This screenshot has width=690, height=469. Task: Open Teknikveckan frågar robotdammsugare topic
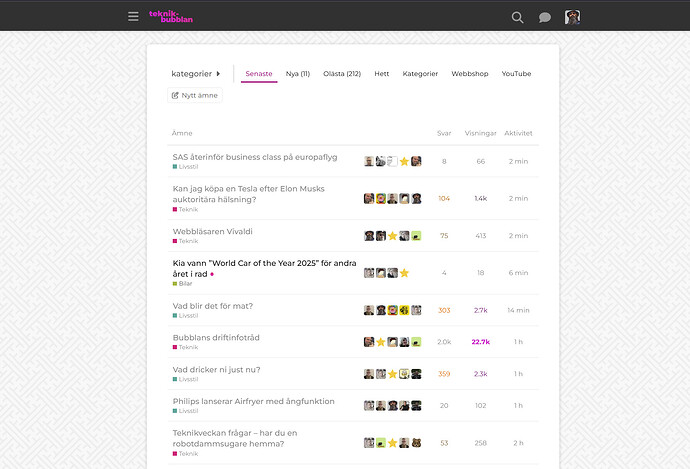(235, 438)
